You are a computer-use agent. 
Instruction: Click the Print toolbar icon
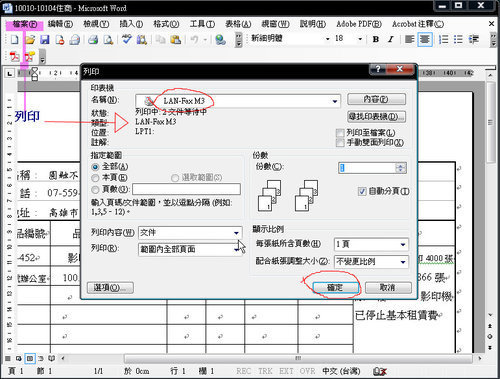[93, 40]
